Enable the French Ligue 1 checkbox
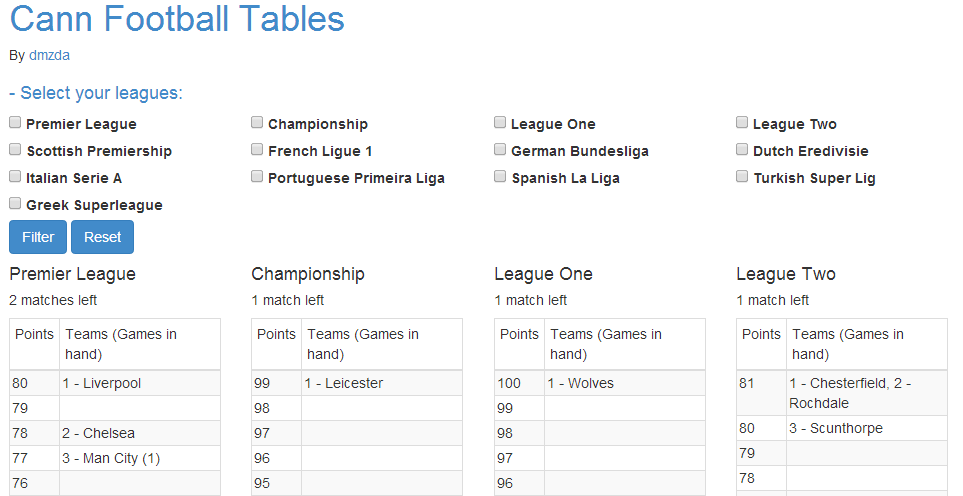This screenshot has height=496, width=963. [x=257, y=150]
